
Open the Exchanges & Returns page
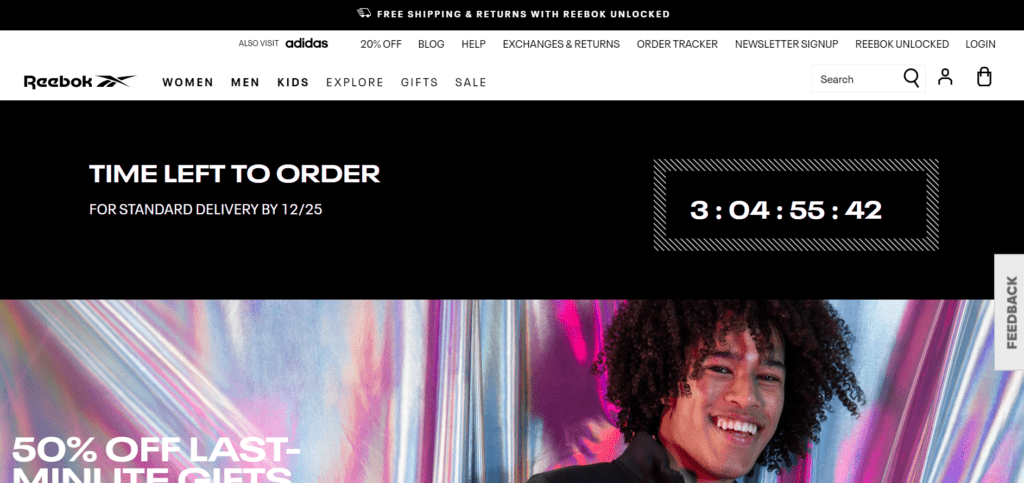561,44
